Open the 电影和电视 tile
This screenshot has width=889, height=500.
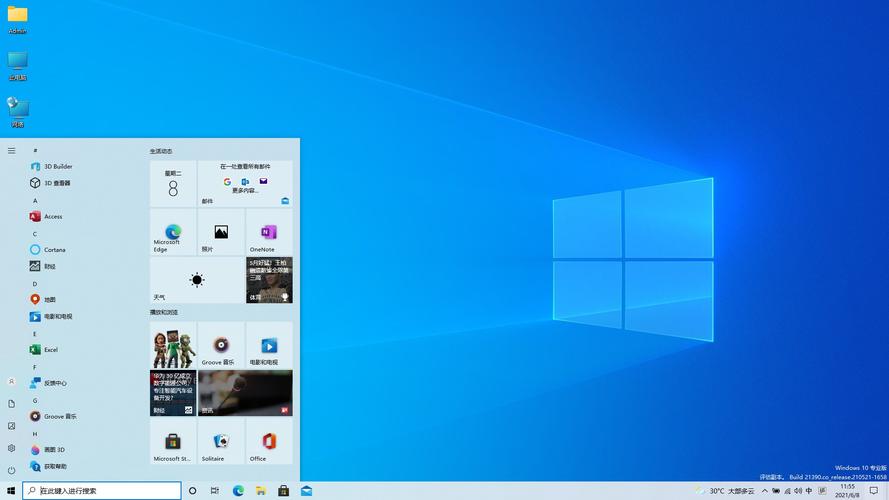pos(269,345)
